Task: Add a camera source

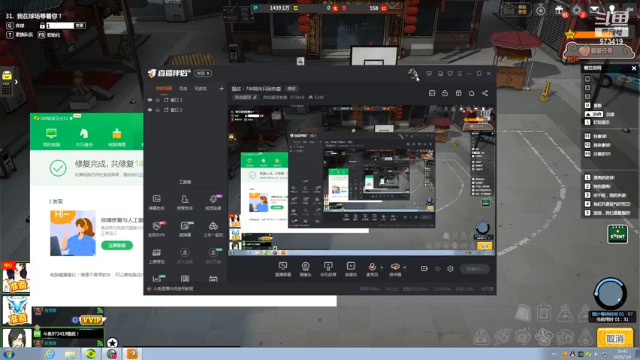Action: 305,269
